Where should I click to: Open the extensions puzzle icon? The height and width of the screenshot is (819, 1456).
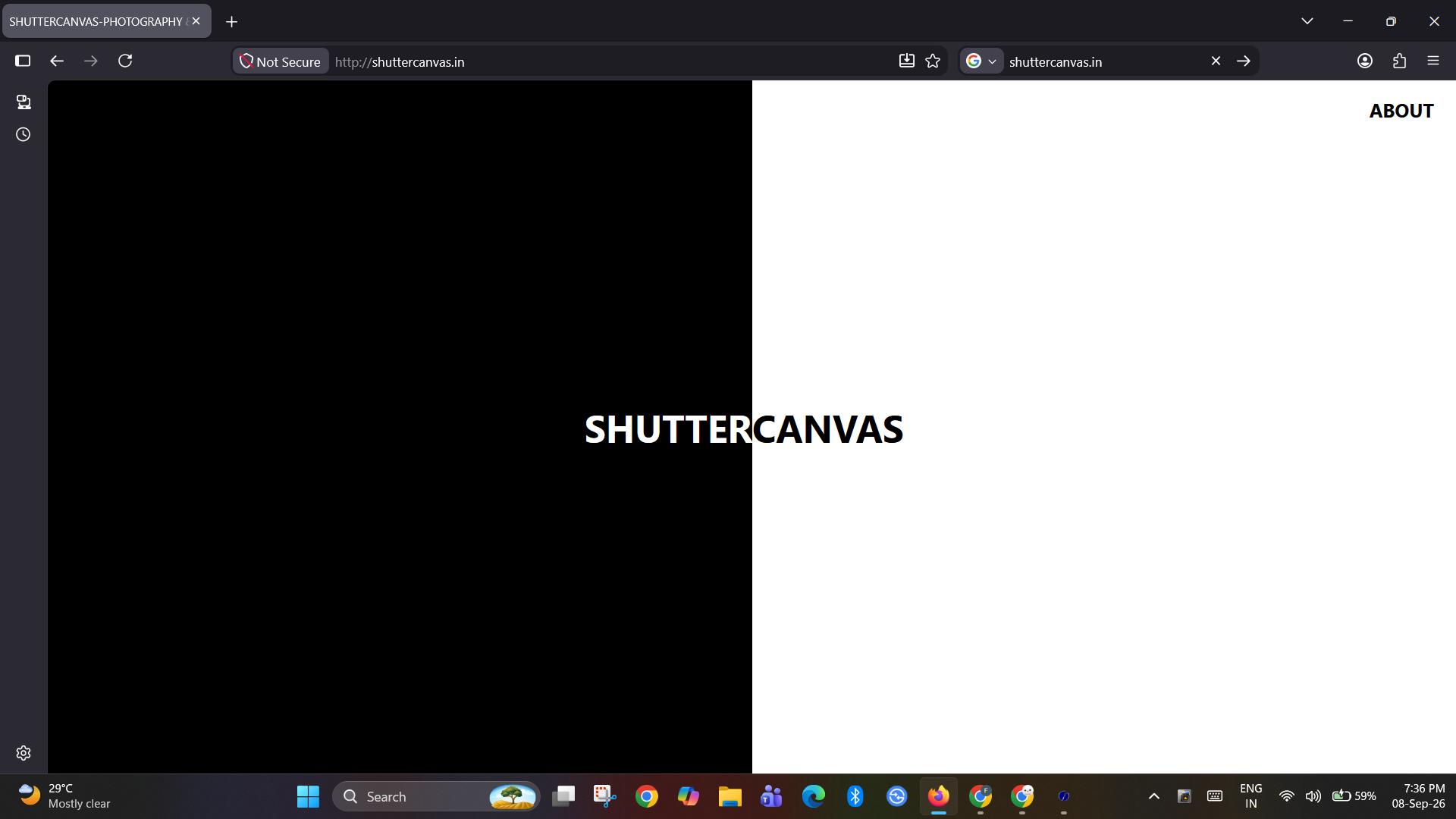[x=1399, y=61]
